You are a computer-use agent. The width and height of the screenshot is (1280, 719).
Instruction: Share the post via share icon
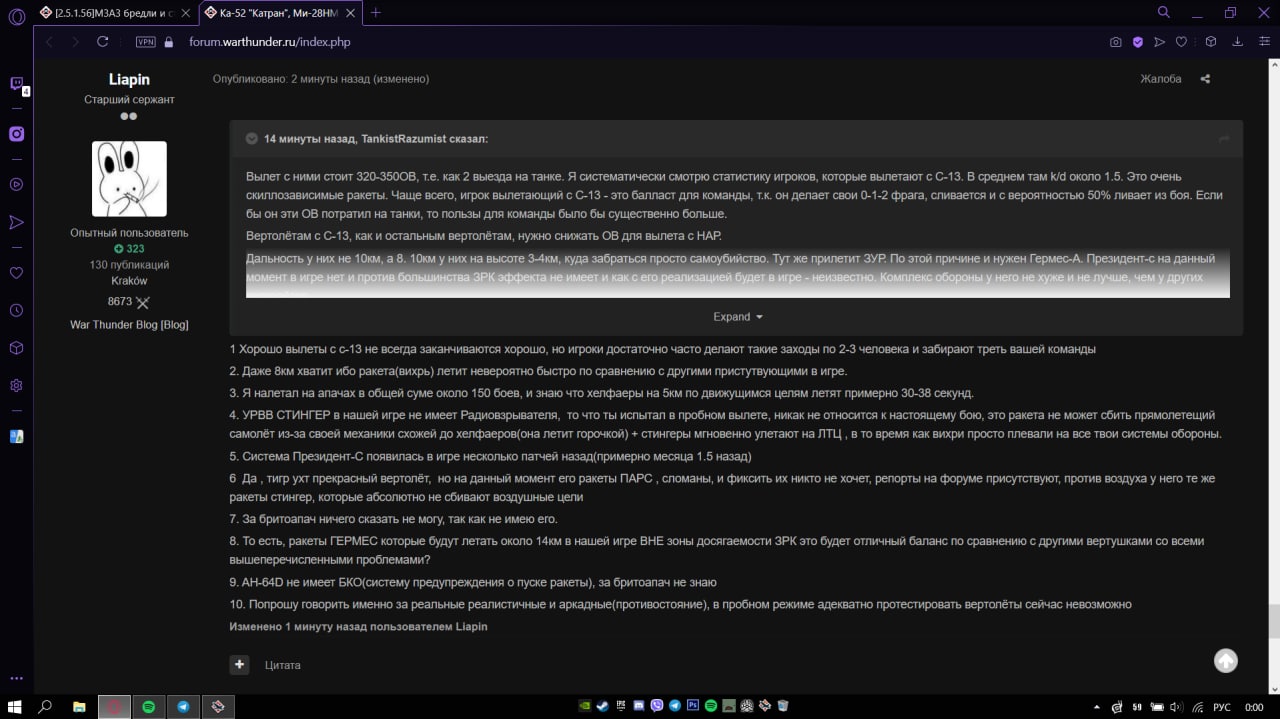pos(1205,79)
